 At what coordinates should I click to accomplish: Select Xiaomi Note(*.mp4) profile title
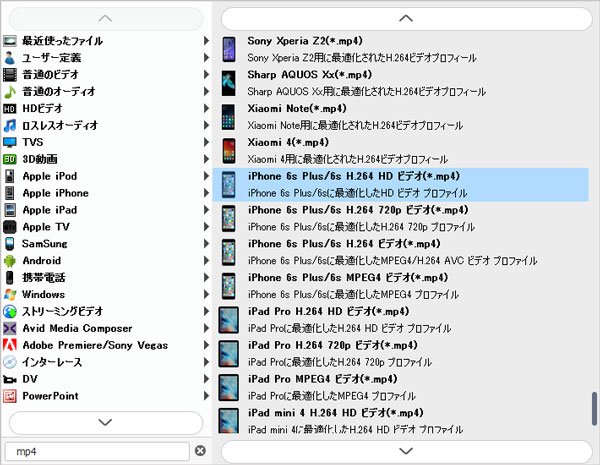[x=297, y=109]
